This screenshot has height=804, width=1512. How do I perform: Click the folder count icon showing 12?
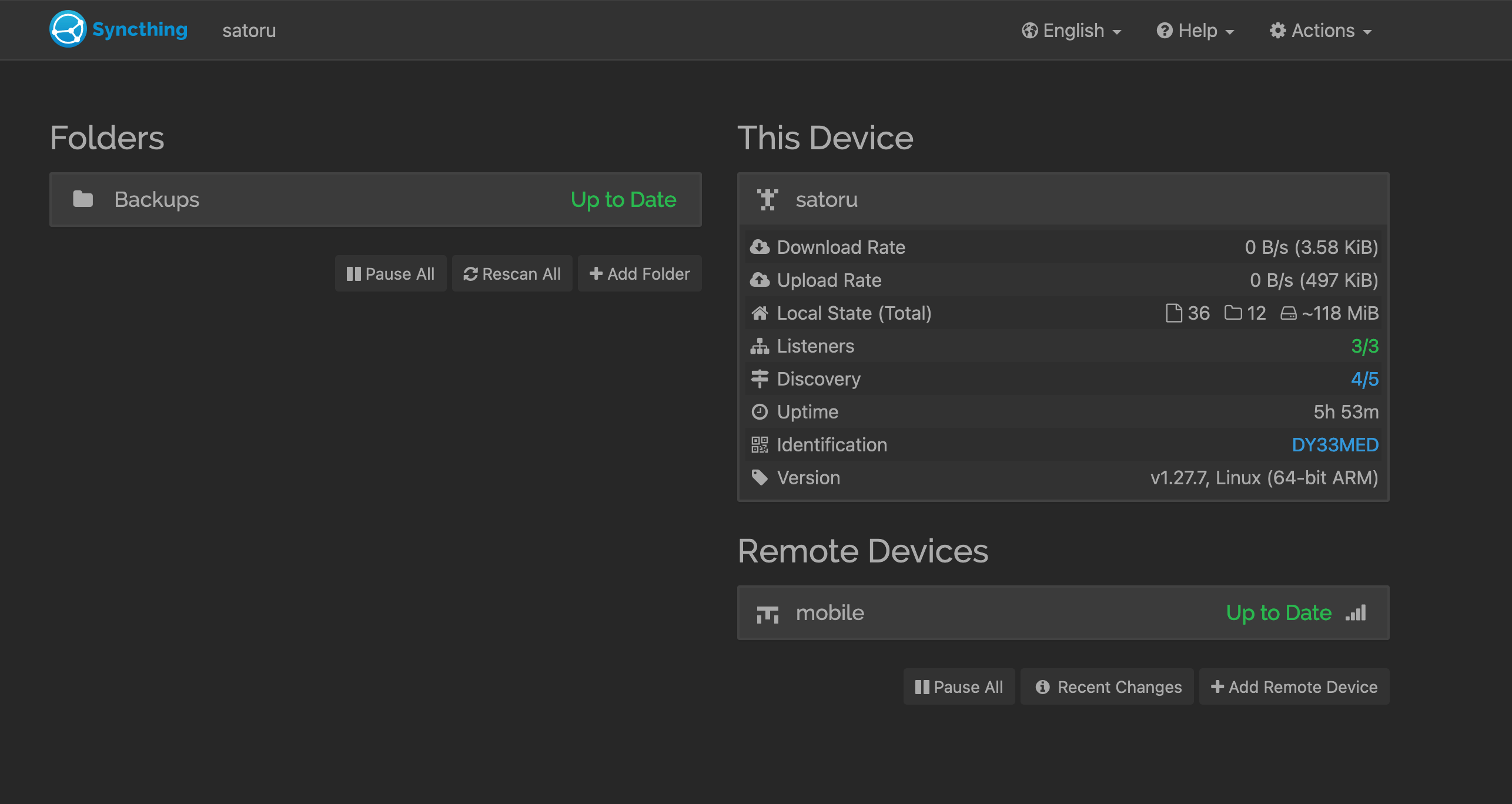click(x=1233, y=313)
